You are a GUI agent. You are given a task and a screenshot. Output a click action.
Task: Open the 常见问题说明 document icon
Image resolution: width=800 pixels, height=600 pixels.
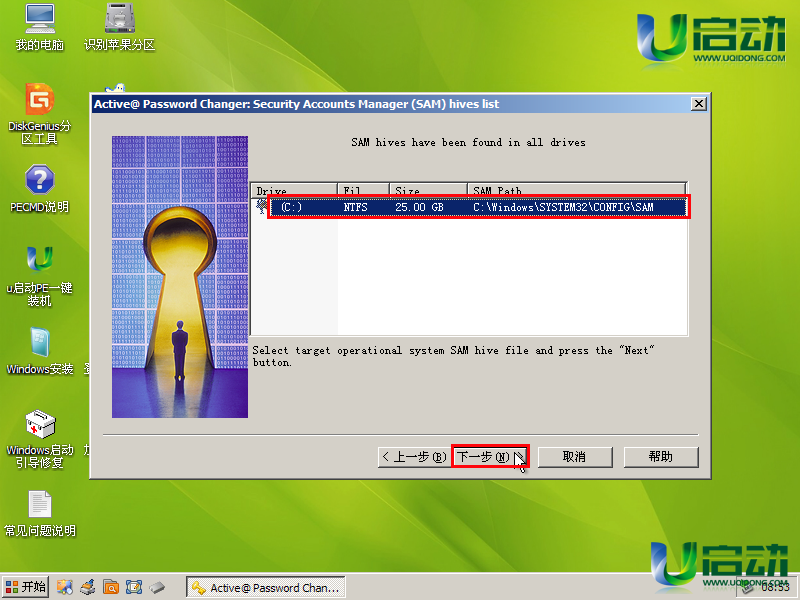39,514
